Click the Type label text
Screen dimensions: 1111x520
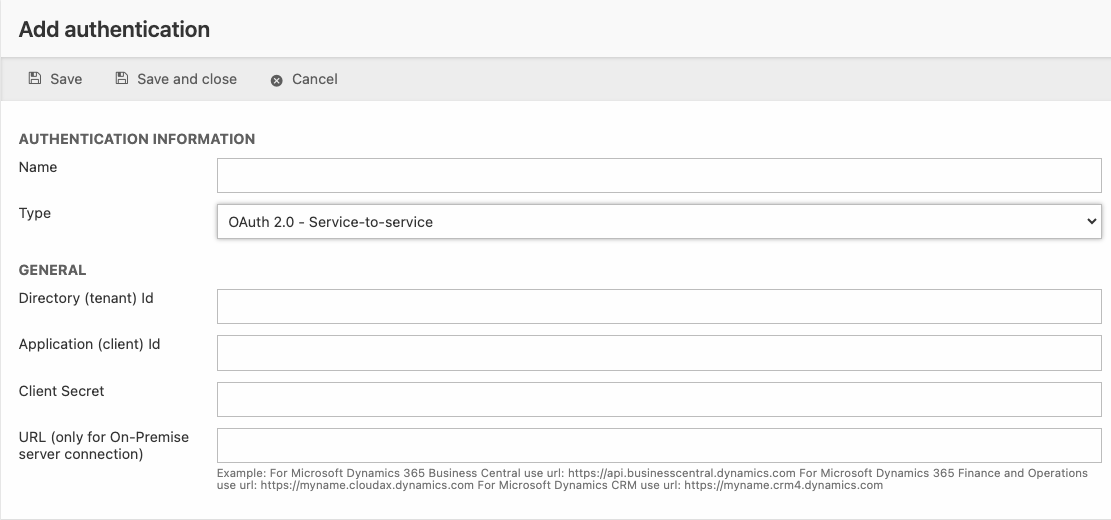(35, 213)
